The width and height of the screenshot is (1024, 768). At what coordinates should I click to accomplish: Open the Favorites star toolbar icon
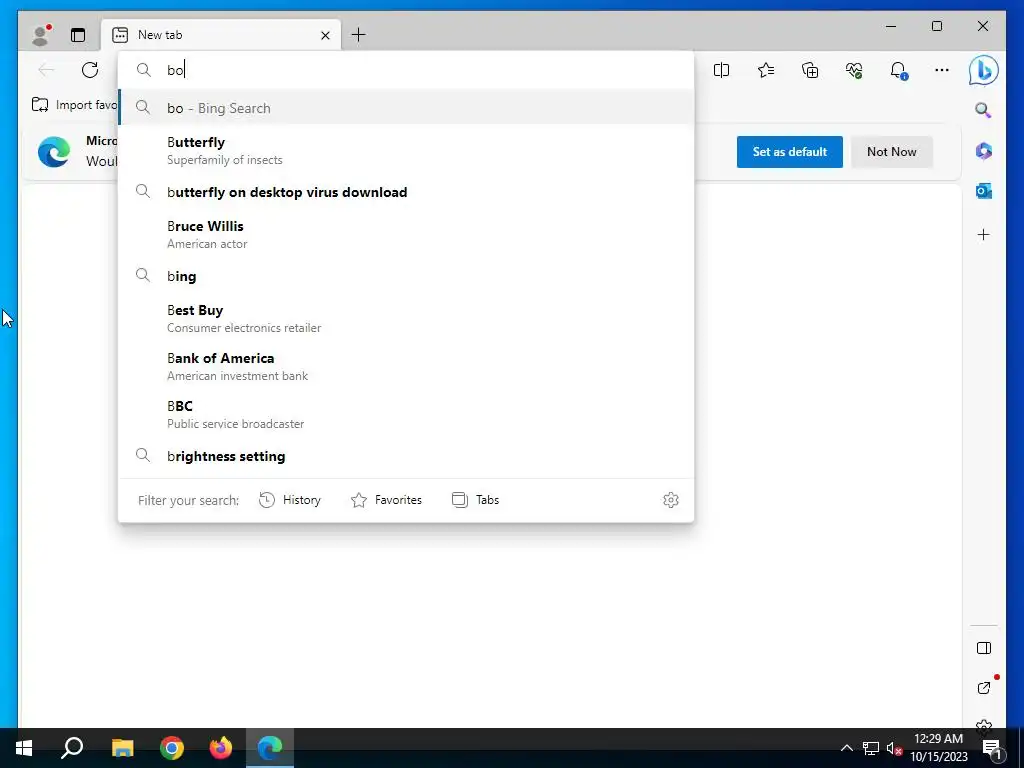766,70
